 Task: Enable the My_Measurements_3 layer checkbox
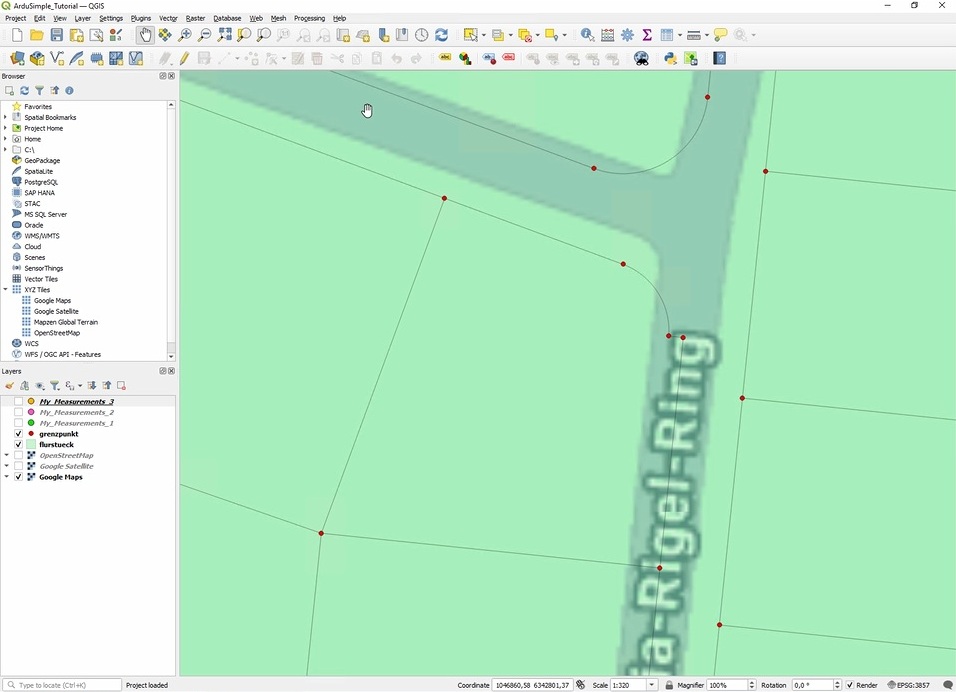18,402
